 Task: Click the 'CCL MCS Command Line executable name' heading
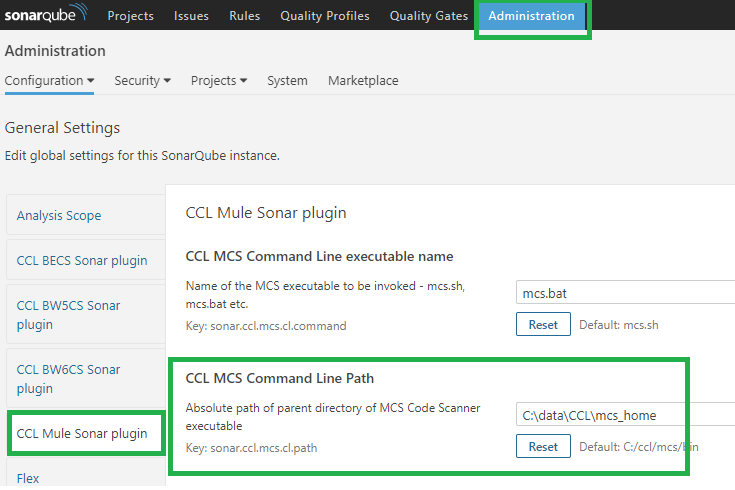tap(319, 256)
